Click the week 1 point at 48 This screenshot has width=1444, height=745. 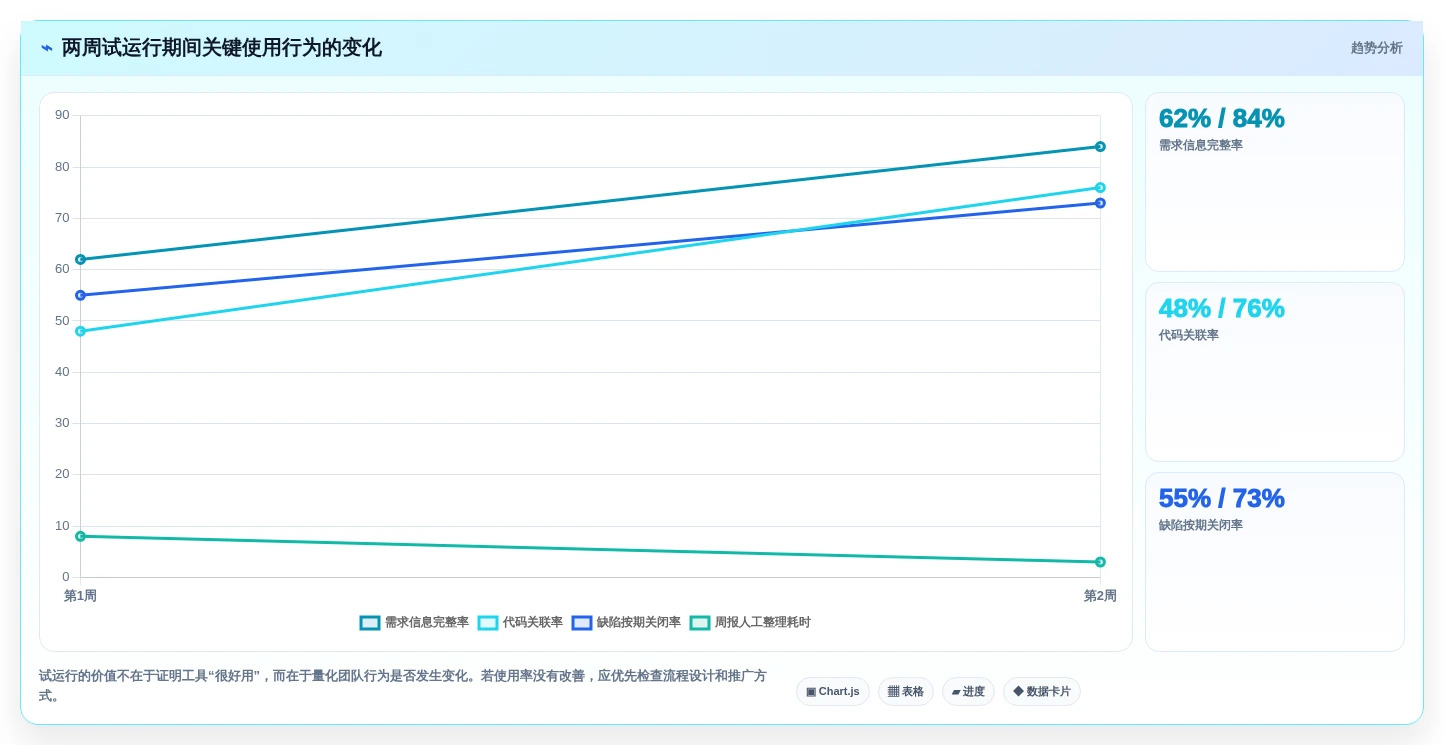pyautogui.click(x=80, y=331)
